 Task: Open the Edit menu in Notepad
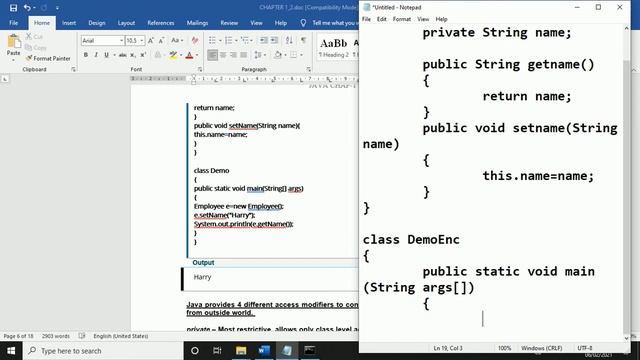point(382,19)
